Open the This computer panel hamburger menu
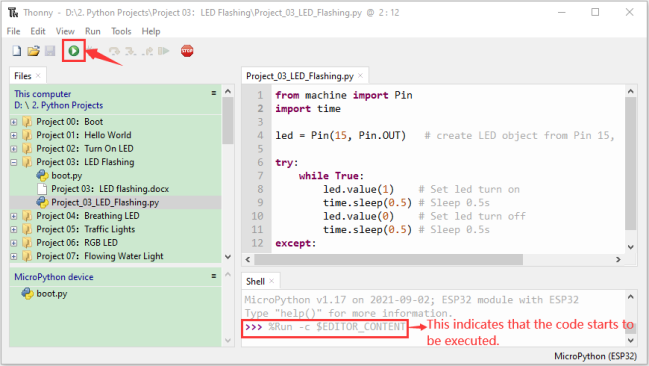649x366 pixels. pos(214,93)
